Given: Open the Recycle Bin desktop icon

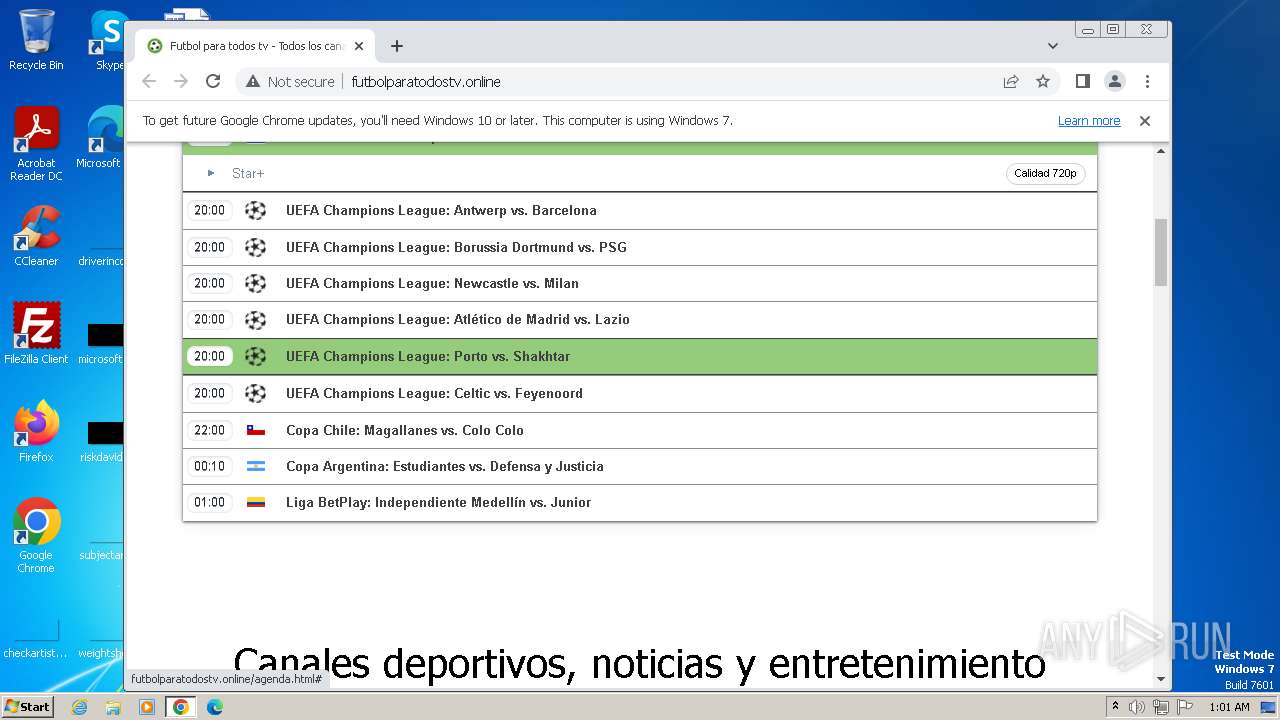Looking at the screenshot, I should (36, 40).
